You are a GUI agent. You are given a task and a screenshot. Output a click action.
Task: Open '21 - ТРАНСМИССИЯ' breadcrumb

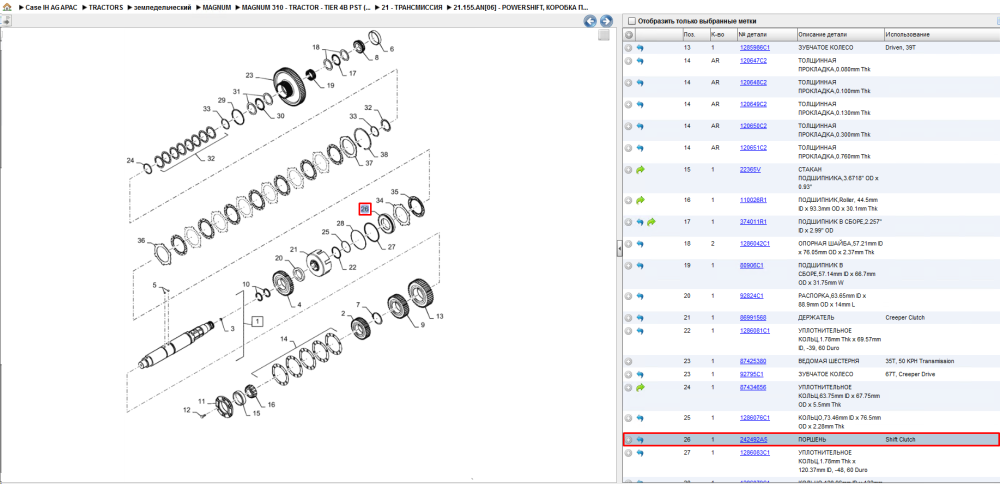411,6
